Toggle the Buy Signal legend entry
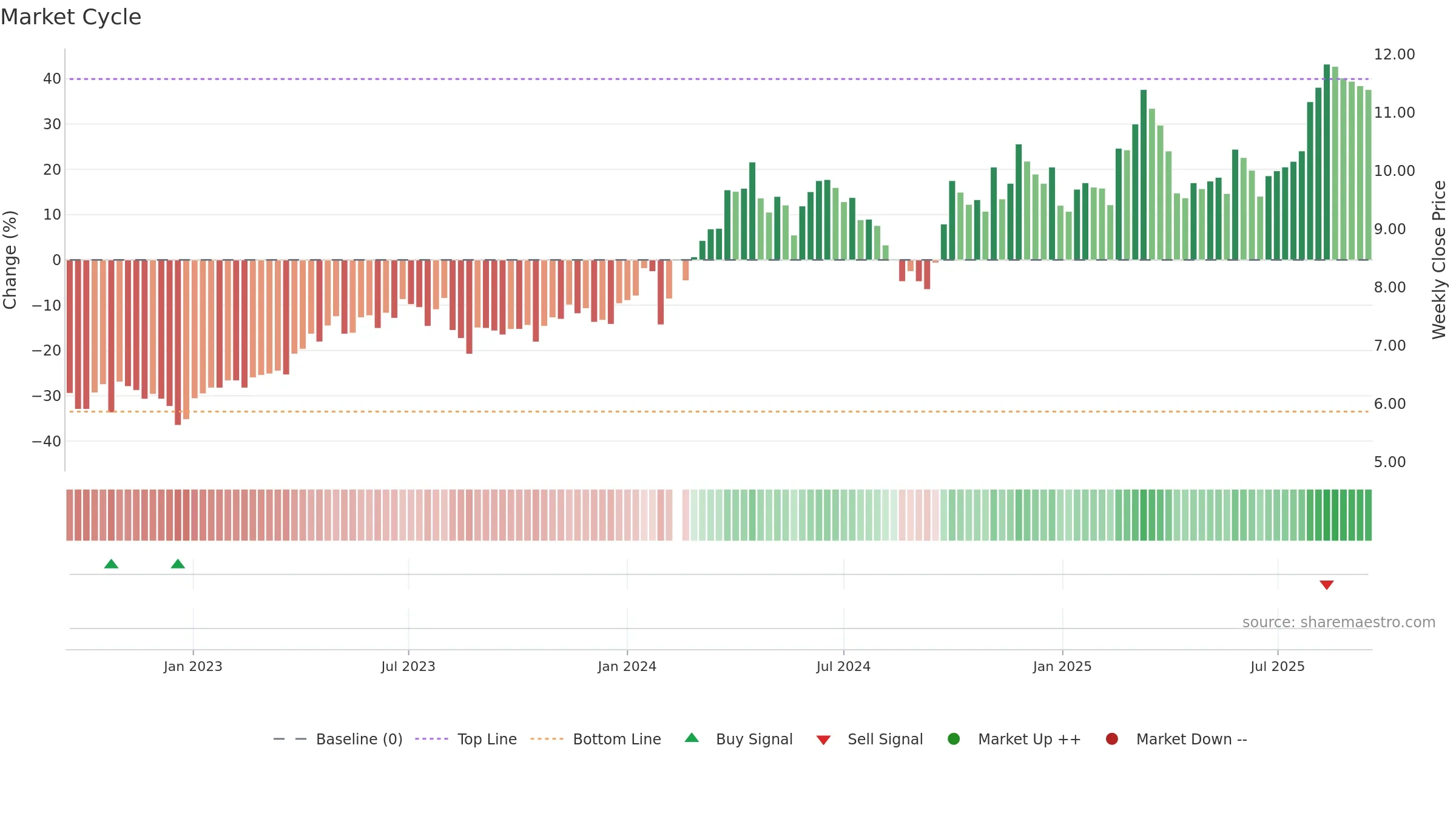The image size is (1456, 819). pyautogui.click(x=738, y=739)
